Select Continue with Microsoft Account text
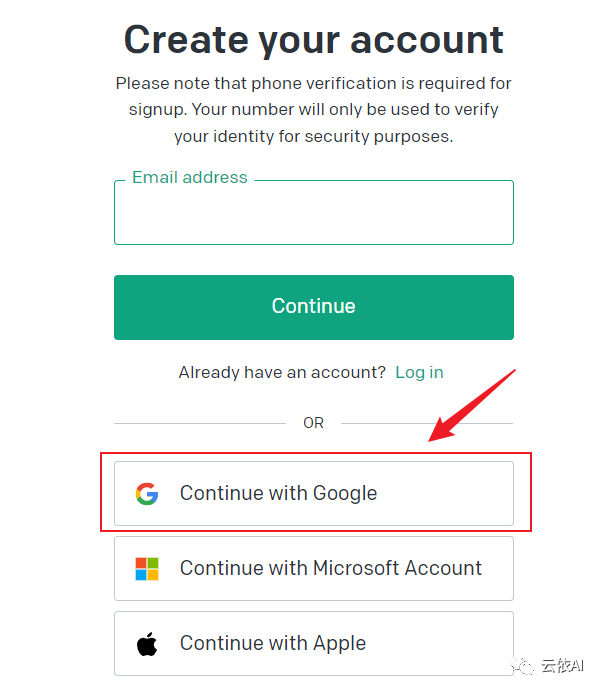The image size is (603, 692). pyautogui.click(x=330, y=569)
